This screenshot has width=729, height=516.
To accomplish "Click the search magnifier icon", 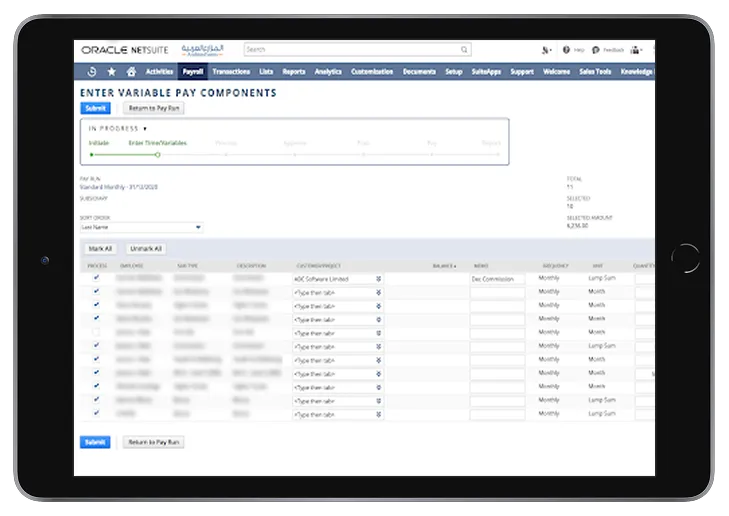I will (463, 49).
